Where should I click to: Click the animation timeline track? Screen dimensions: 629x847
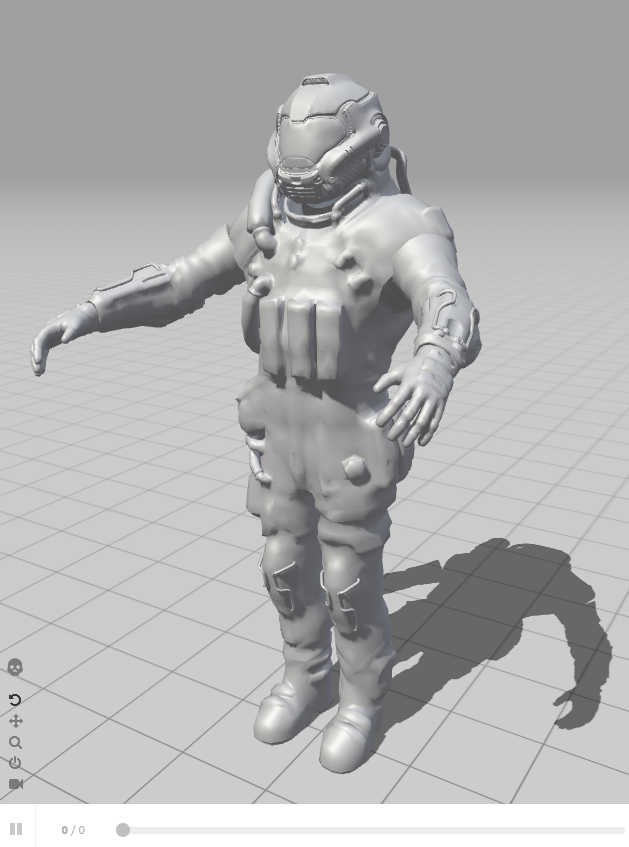(x=370, y=830)
